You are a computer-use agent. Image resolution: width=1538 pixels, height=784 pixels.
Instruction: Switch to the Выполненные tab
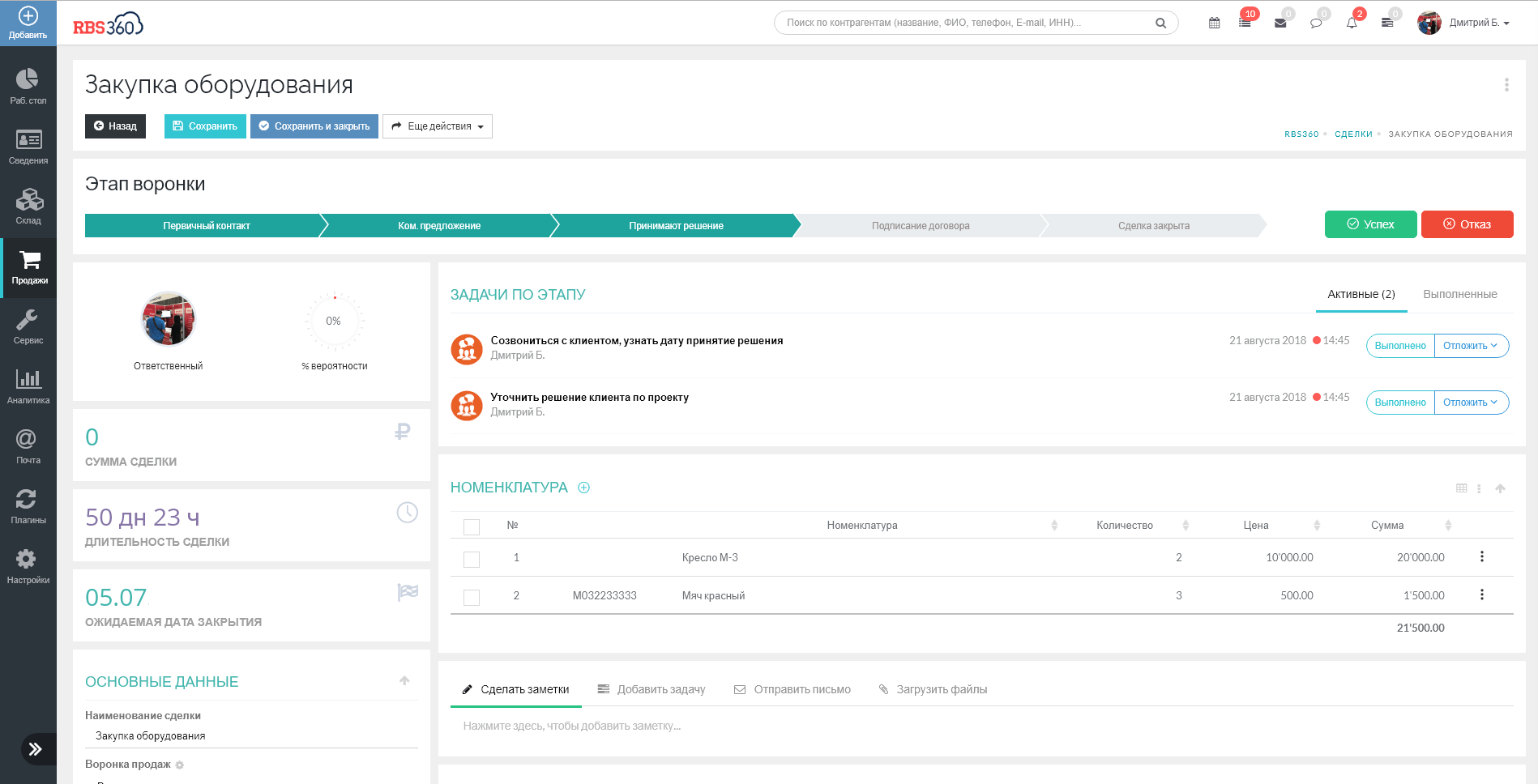click(1460, 295)
